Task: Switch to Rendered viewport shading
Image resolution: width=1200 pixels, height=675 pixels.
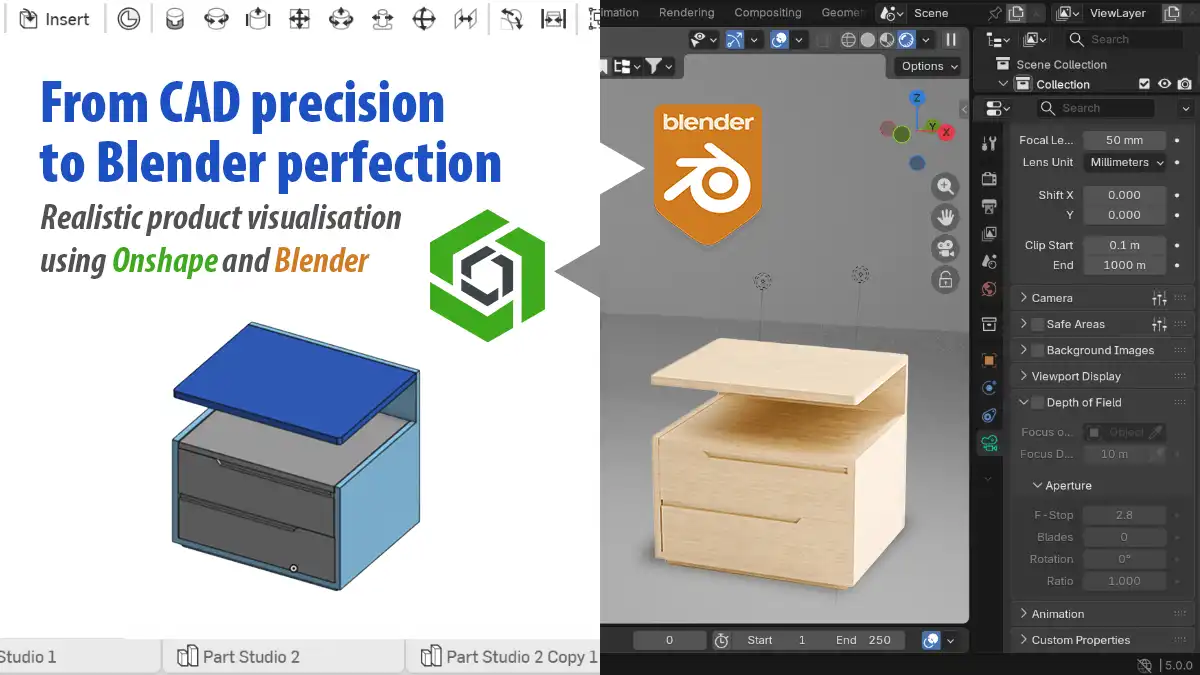Action: click(906, 40)
